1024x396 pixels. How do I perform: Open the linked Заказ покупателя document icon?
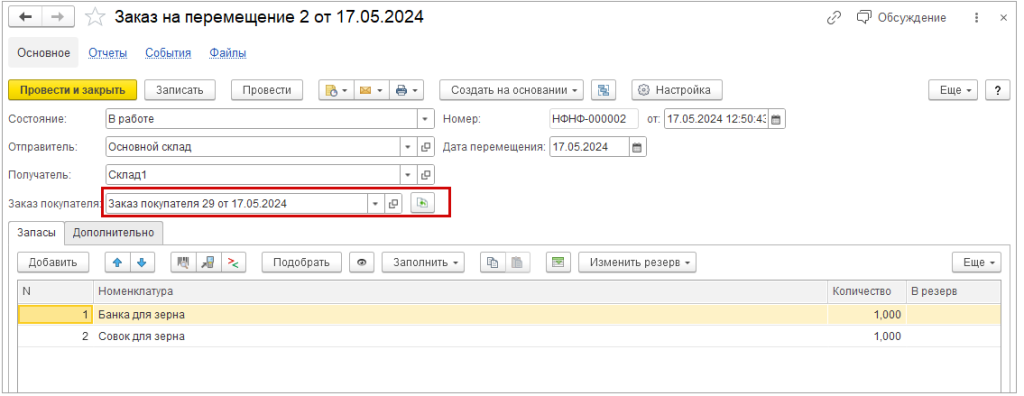[x=393, y=204]
